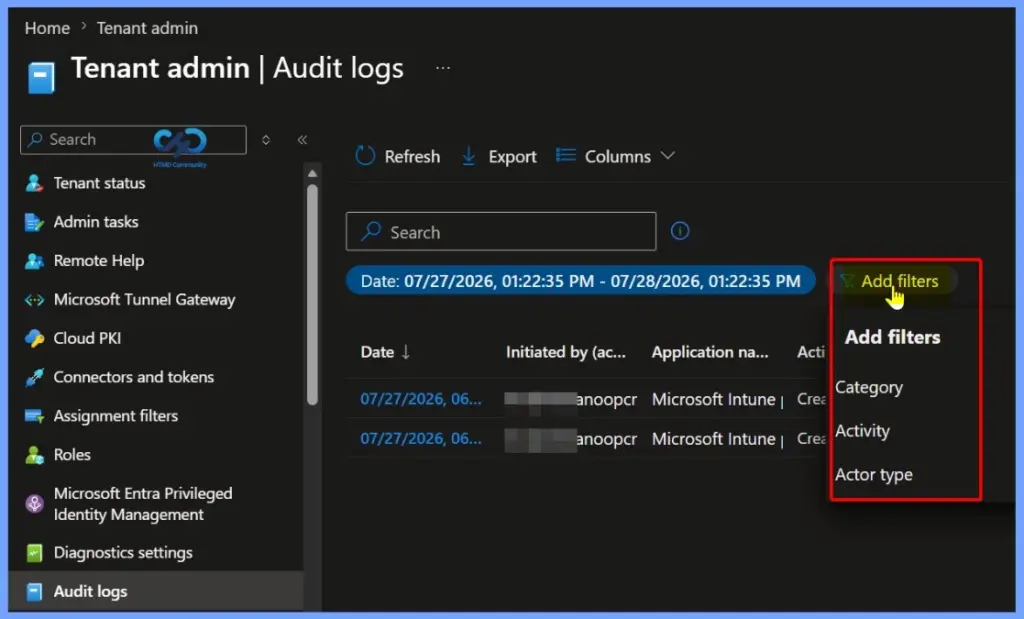
Task: Click the Date range filter pill
Action: [x=581, y=281]
